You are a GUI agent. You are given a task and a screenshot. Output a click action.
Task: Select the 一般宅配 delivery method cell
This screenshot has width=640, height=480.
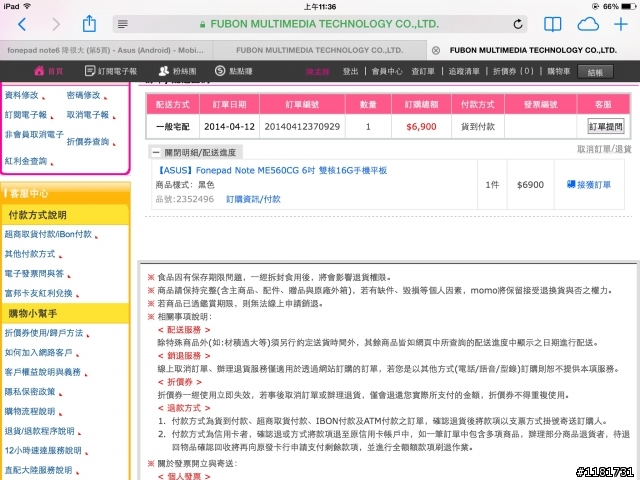[173, 127]
